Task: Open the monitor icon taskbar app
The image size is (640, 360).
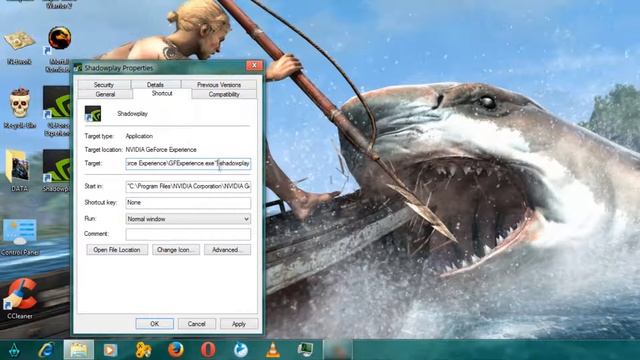Action: pos(305,350)
